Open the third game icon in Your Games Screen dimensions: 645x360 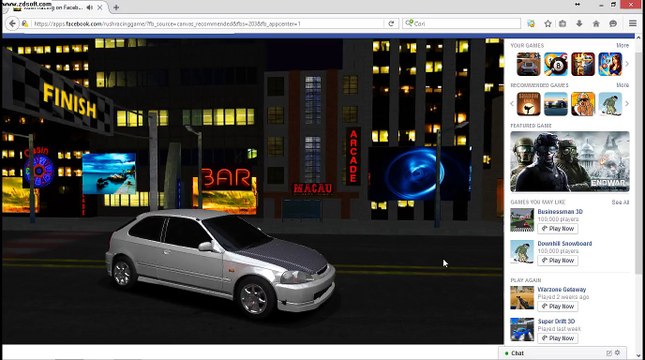click(583, 64)
